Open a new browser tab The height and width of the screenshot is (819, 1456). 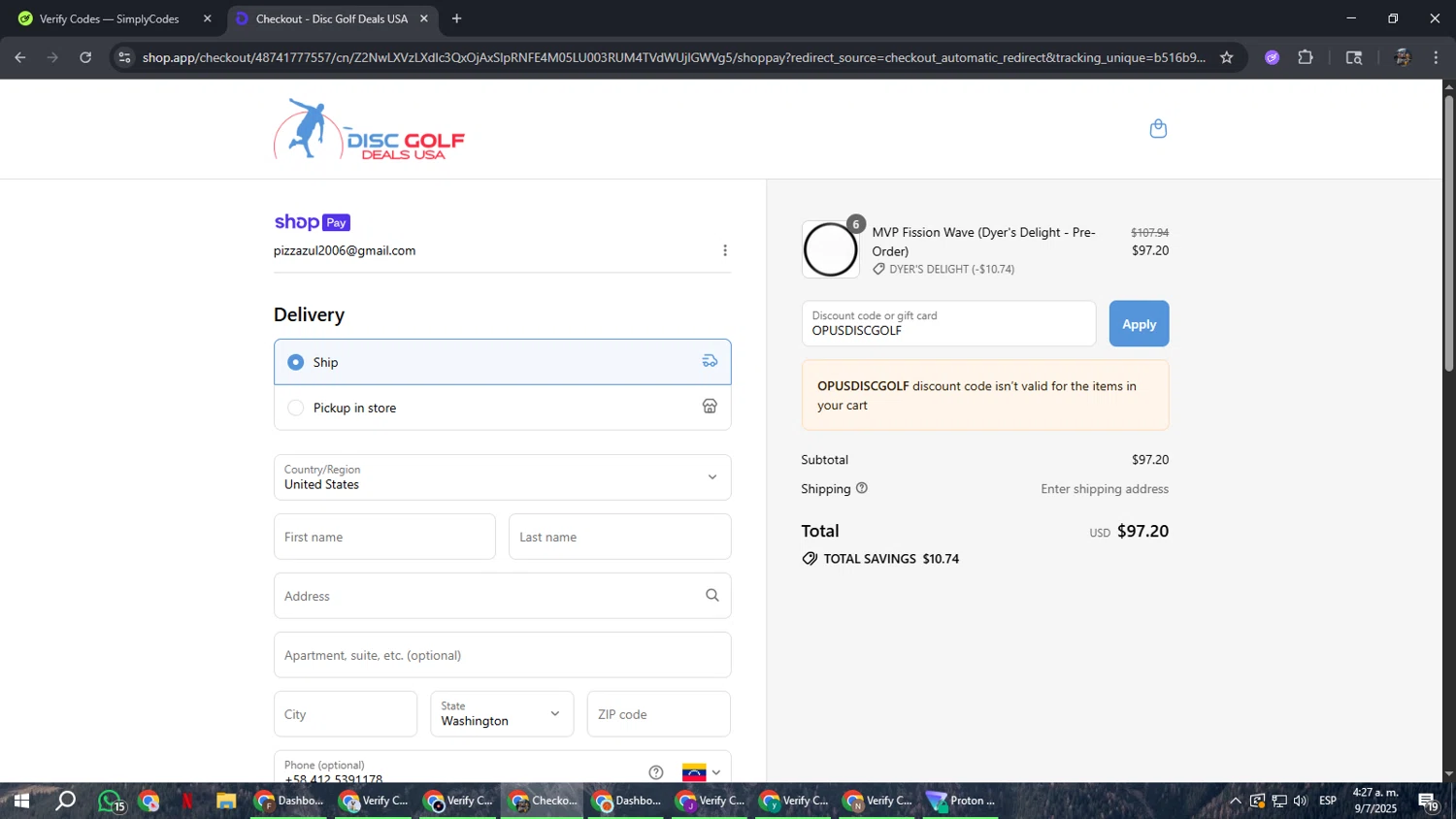[456, 18]
